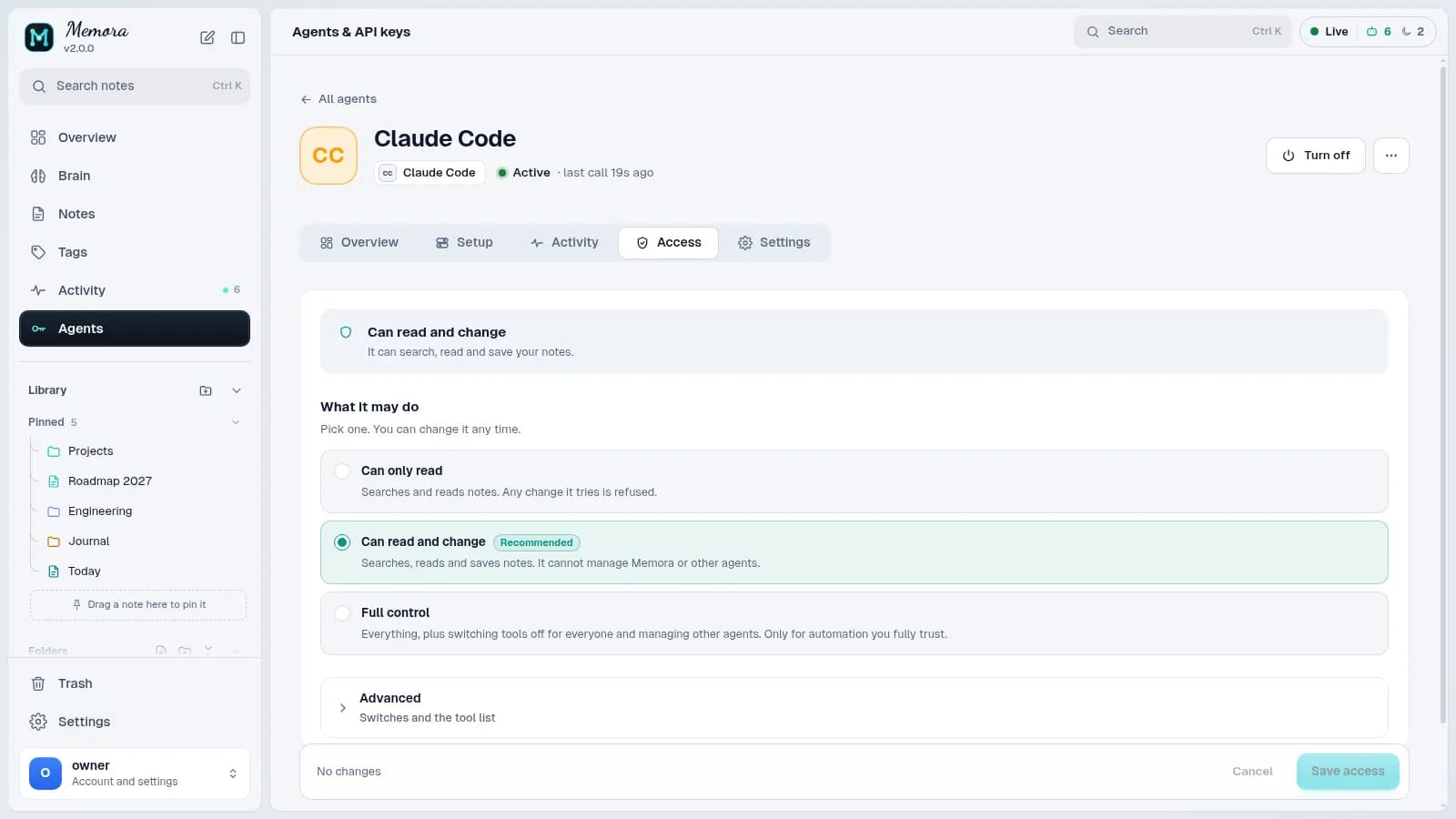This screenshot has height=819, width=1456.
Task: Open the more options ellipsis menu
Action: tap(1391, 156)
